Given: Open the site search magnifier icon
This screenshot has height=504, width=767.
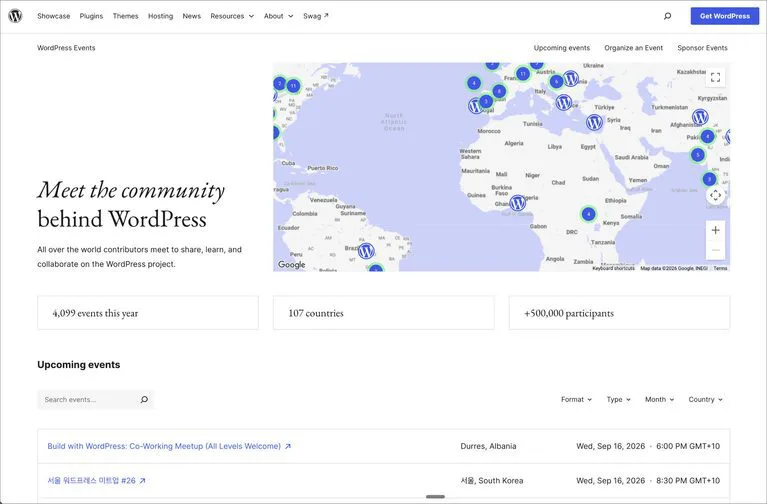Looking at the screenshot, I should [667, 16].
